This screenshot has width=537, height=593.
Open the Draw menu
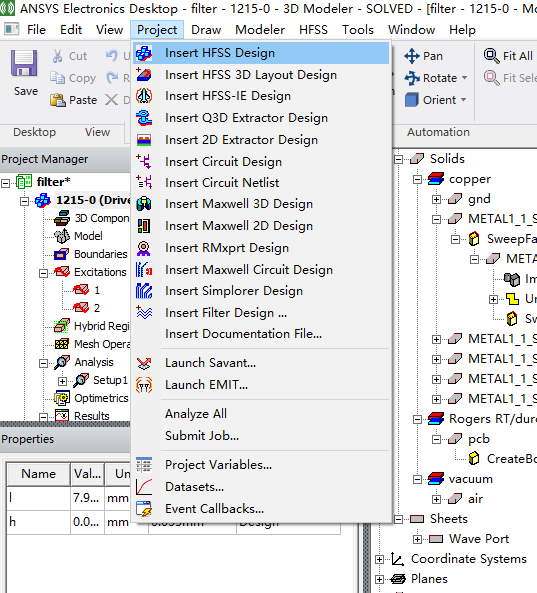(206, 29)
